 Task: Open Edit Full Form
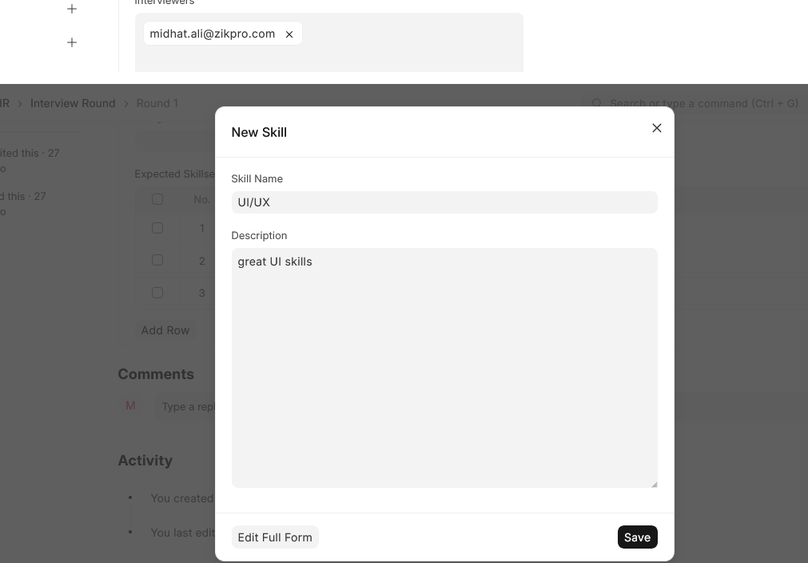(275, 537)
